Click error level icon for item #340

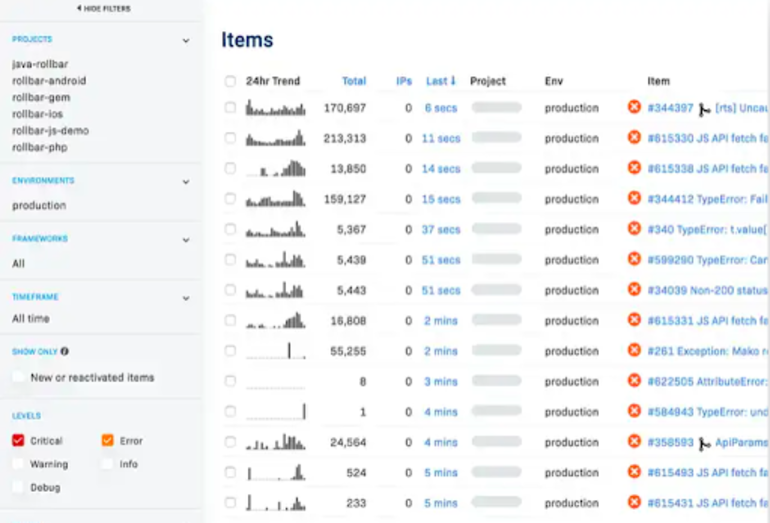(634, 228)
